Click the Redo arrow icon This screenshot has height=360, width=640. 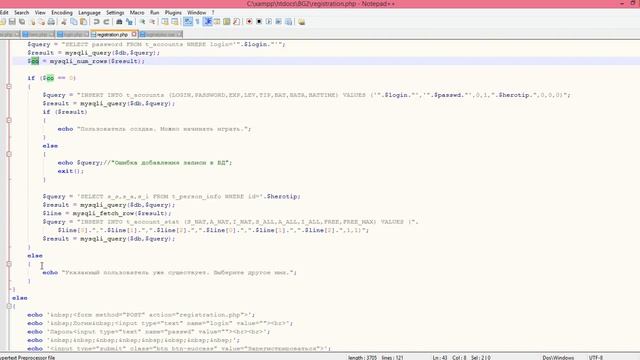[106, 22]
